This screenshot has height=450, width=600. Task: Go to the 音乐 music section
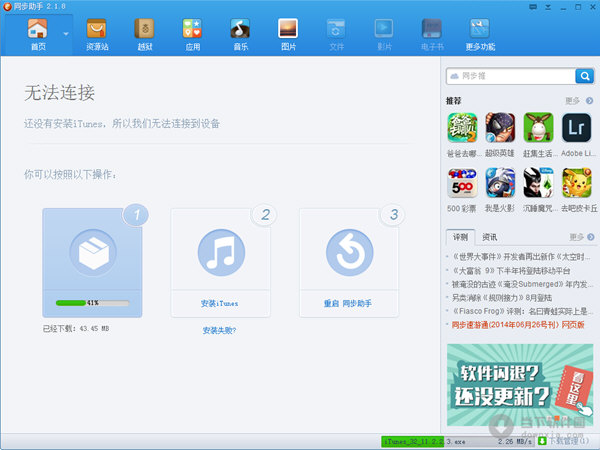(x=240, y=33)
